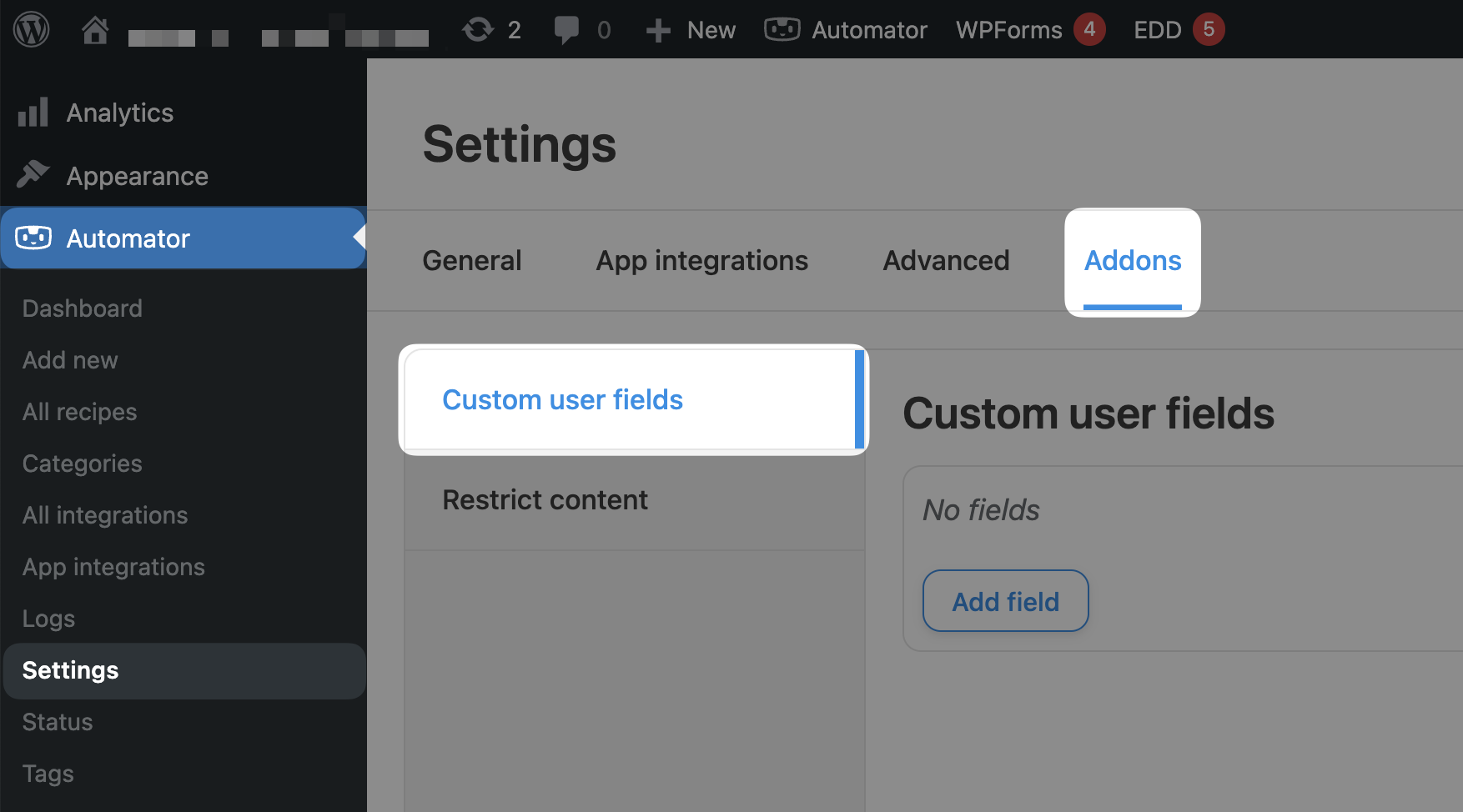Viewport: 1463px width, 812px height.
Task: Open the site home icon
Action: pos(95,30)
